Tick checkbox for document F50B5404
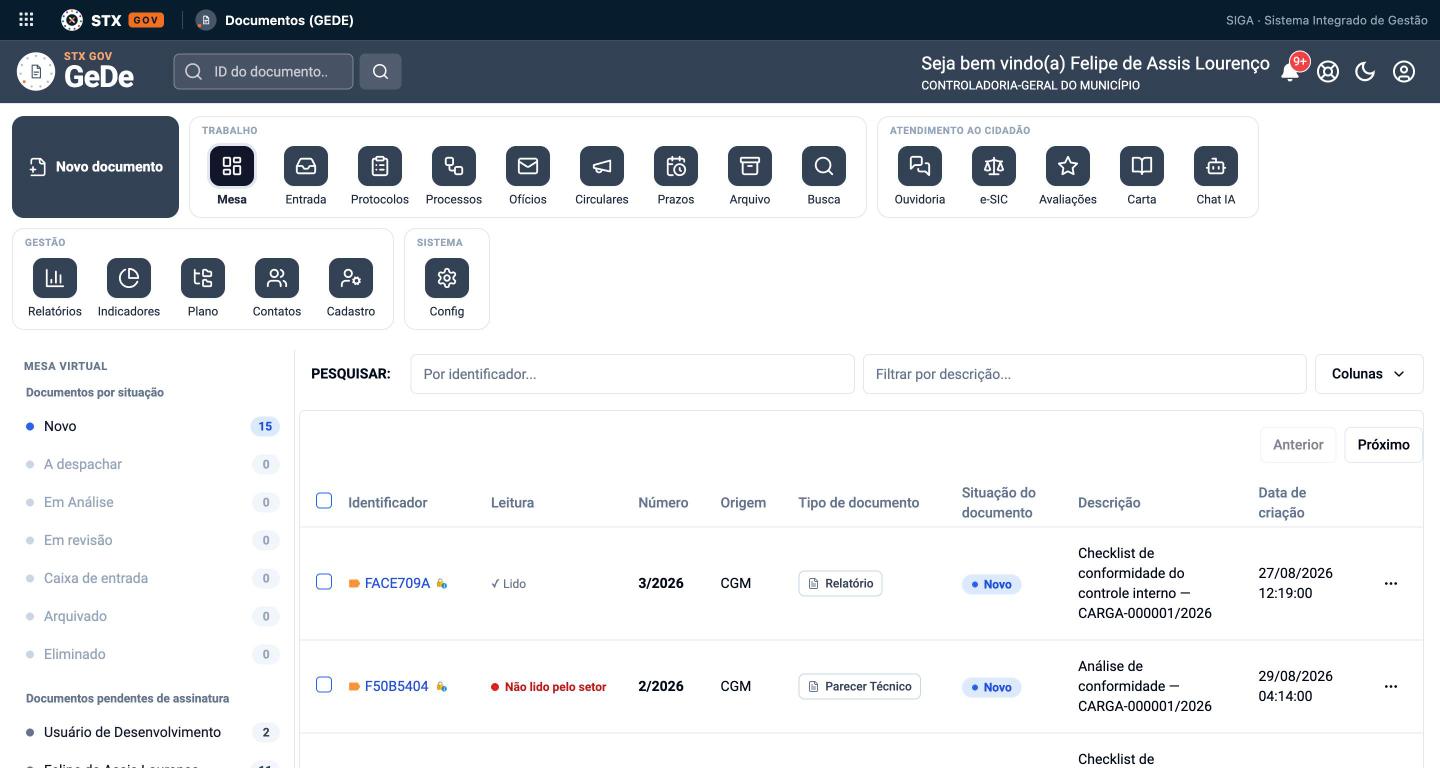Screen dimensions: 1440x768 (x=324, y=685)
